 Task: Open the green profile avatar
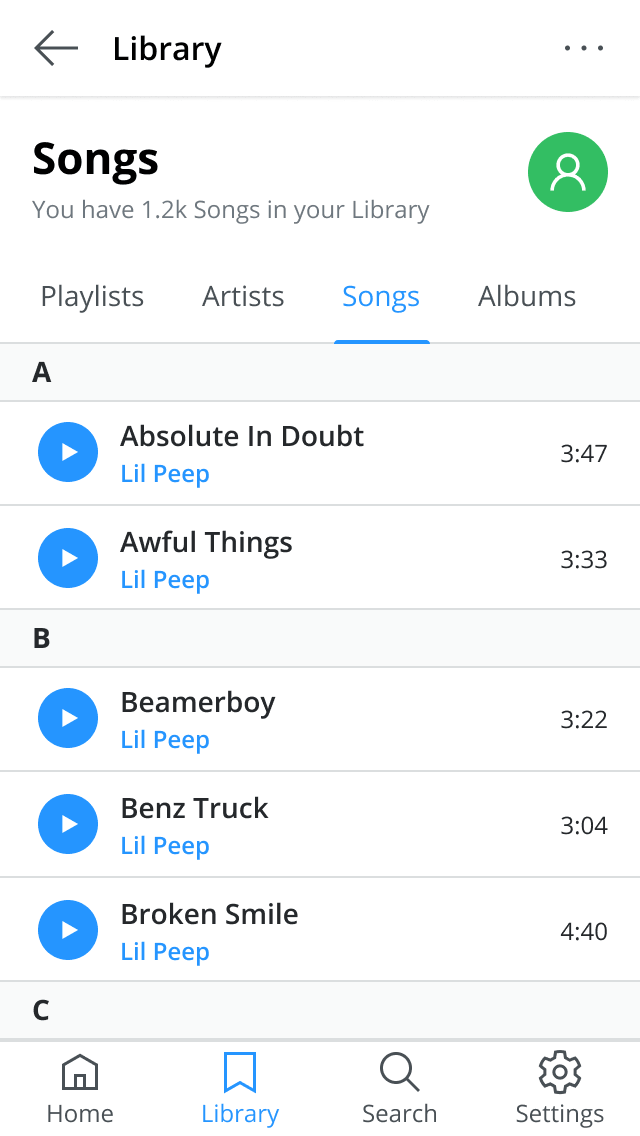click(x=568, y=172)
